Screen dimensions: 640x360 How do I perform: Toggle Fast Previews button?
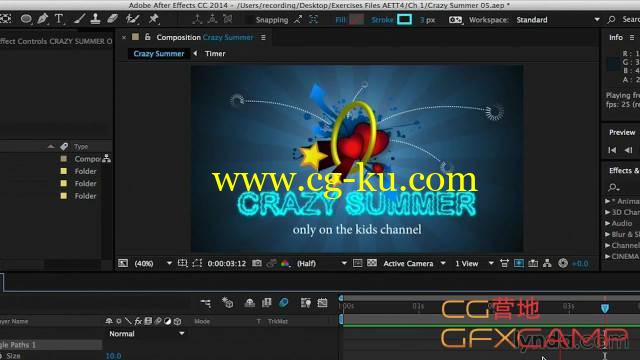point(519,263)
